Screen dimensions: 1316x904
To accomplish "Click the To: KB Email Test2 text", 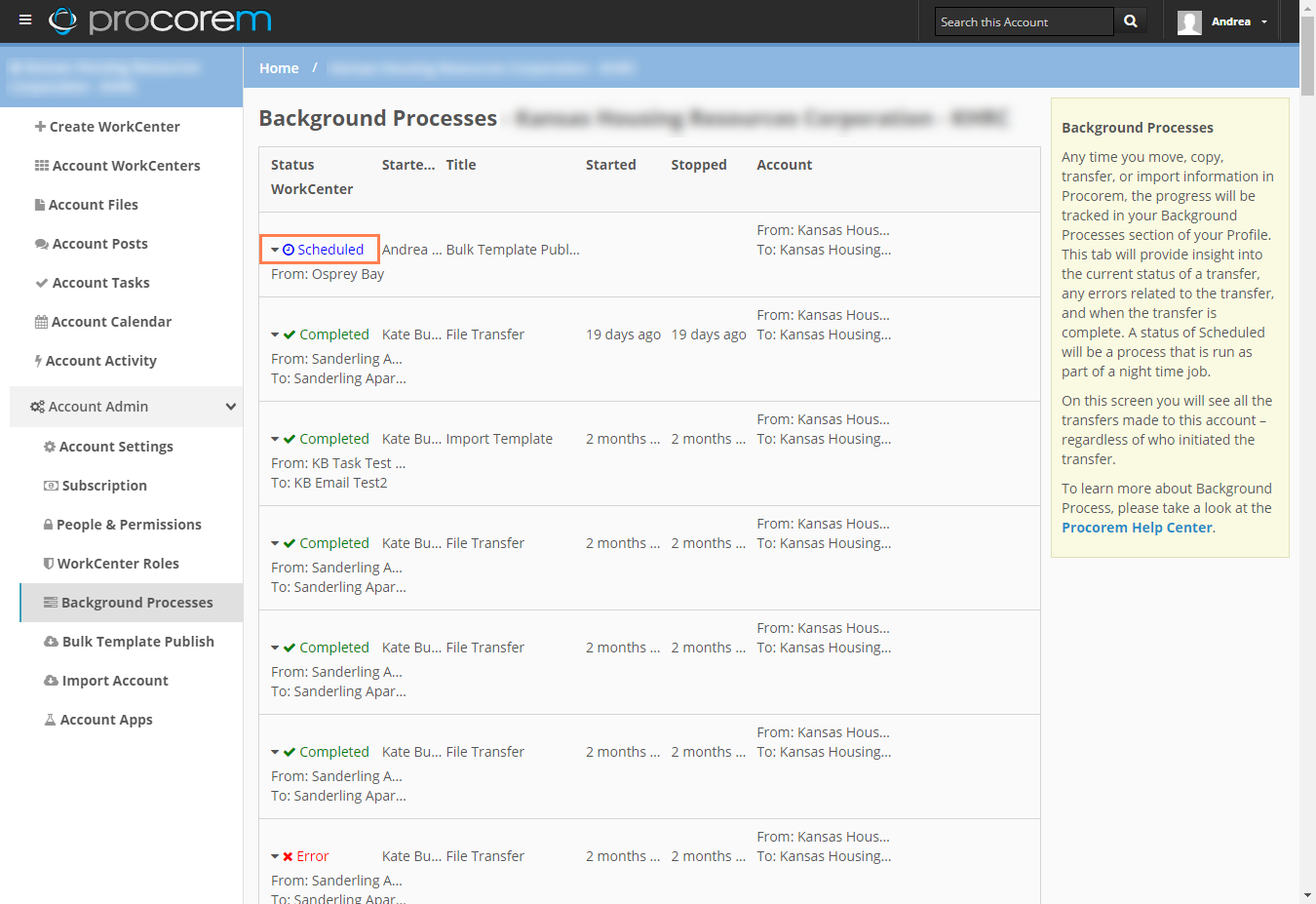I will pyautogui.click(x=329, y=483).
